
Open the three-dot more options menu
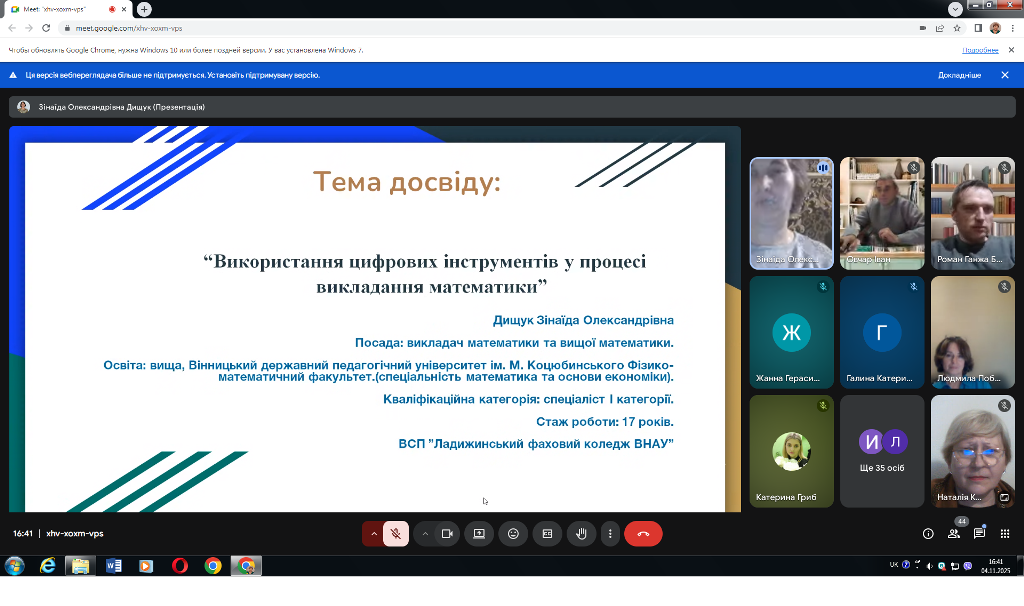pos(610,534)
